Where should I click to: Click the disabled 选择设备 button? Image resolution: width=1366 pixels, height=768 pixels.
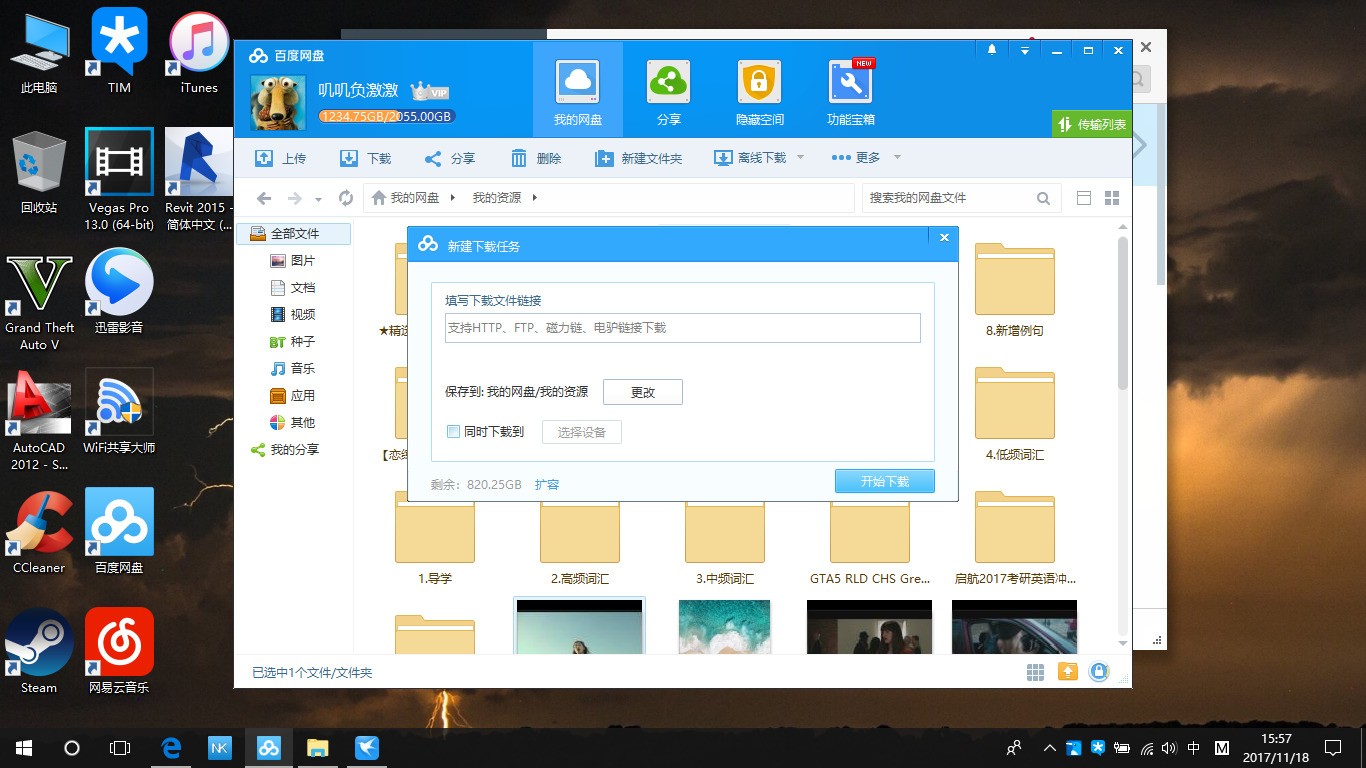coord(582,432)
